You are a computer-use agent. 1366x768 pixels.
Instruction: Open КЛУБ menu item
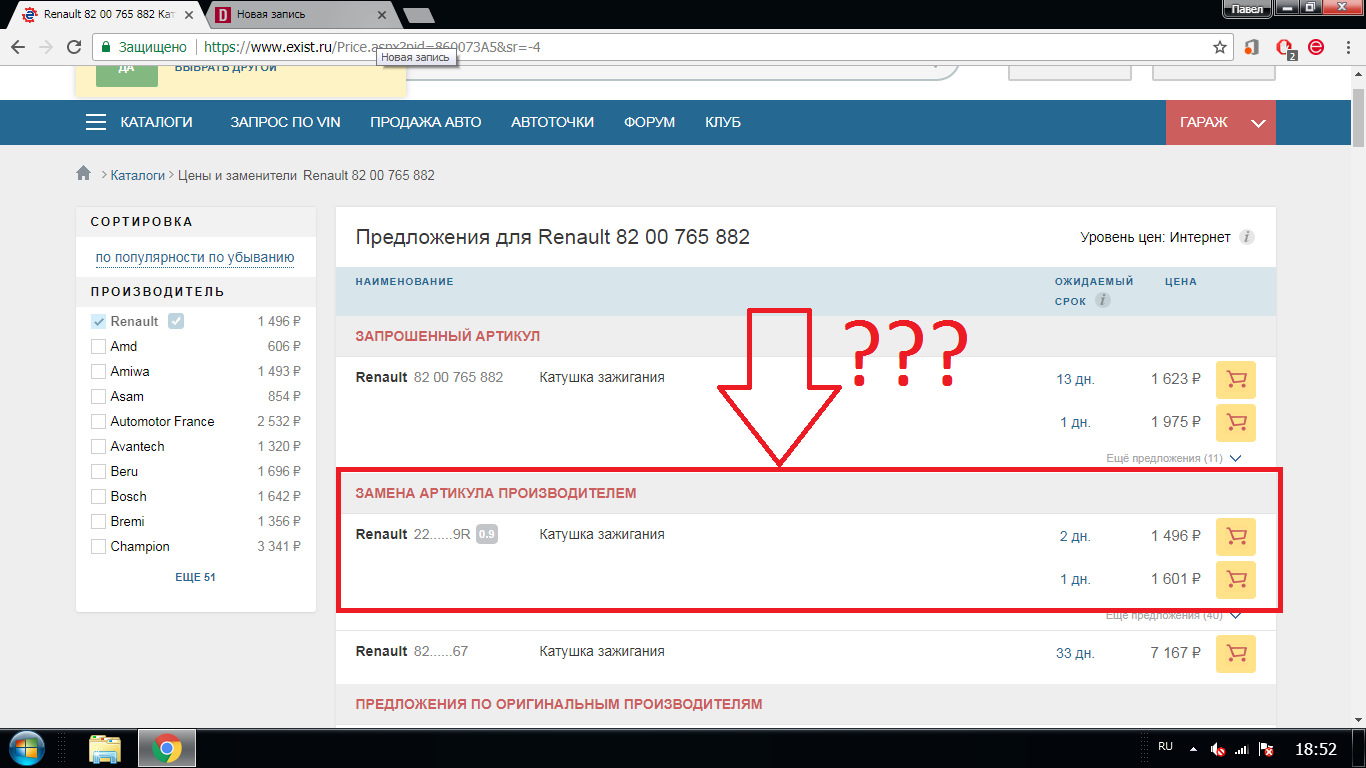point(723,122)
